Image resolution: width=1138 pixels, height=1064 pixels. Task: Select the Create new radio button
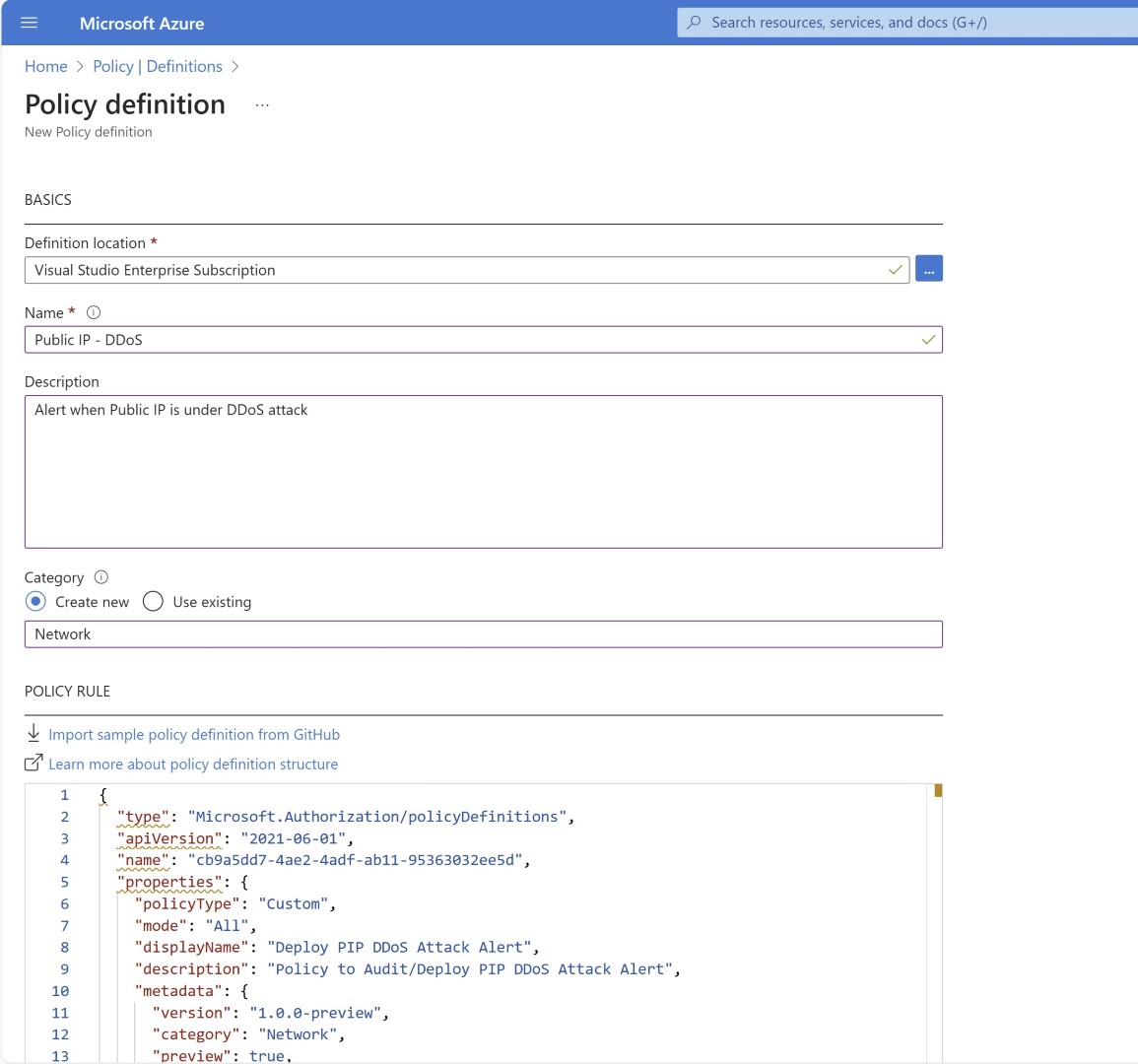[x=35, y=602]
